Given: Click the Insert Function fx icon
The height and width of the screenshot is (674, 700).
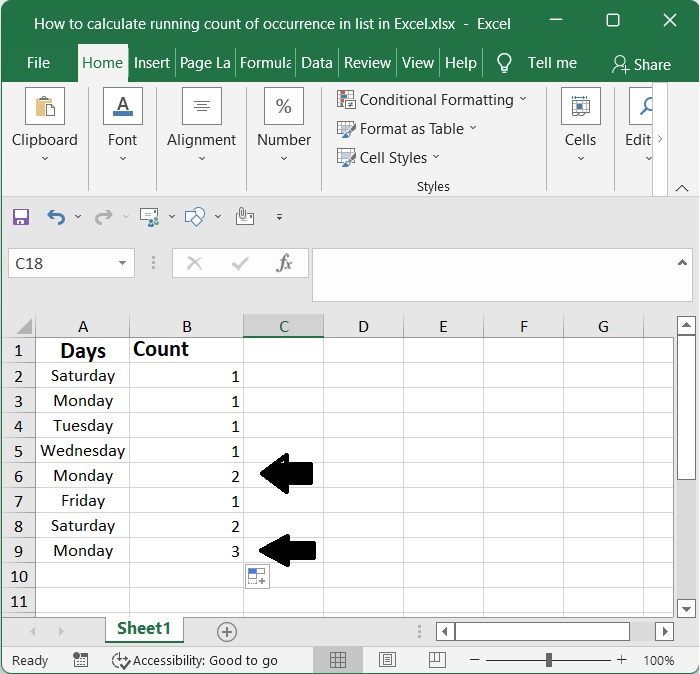Looking at the screenshot, I should tap(285, 263).
